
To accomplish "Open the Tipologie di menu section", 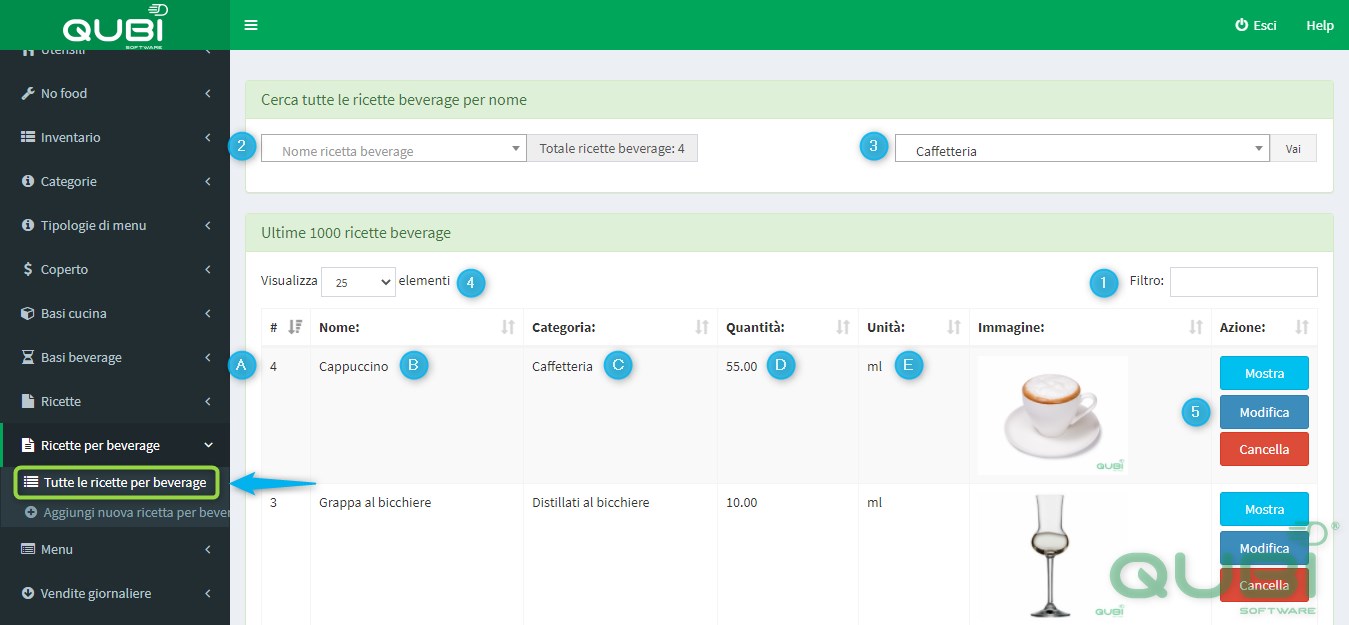I will [115, 225].
